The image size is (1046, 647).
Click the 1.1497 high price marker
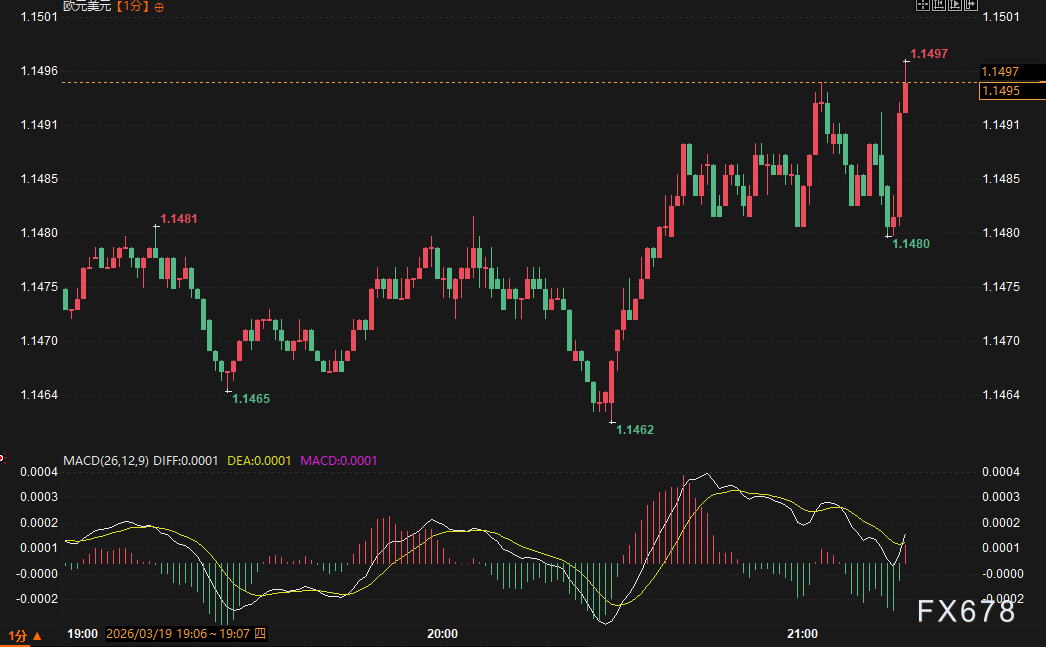(x=929, y=53)
